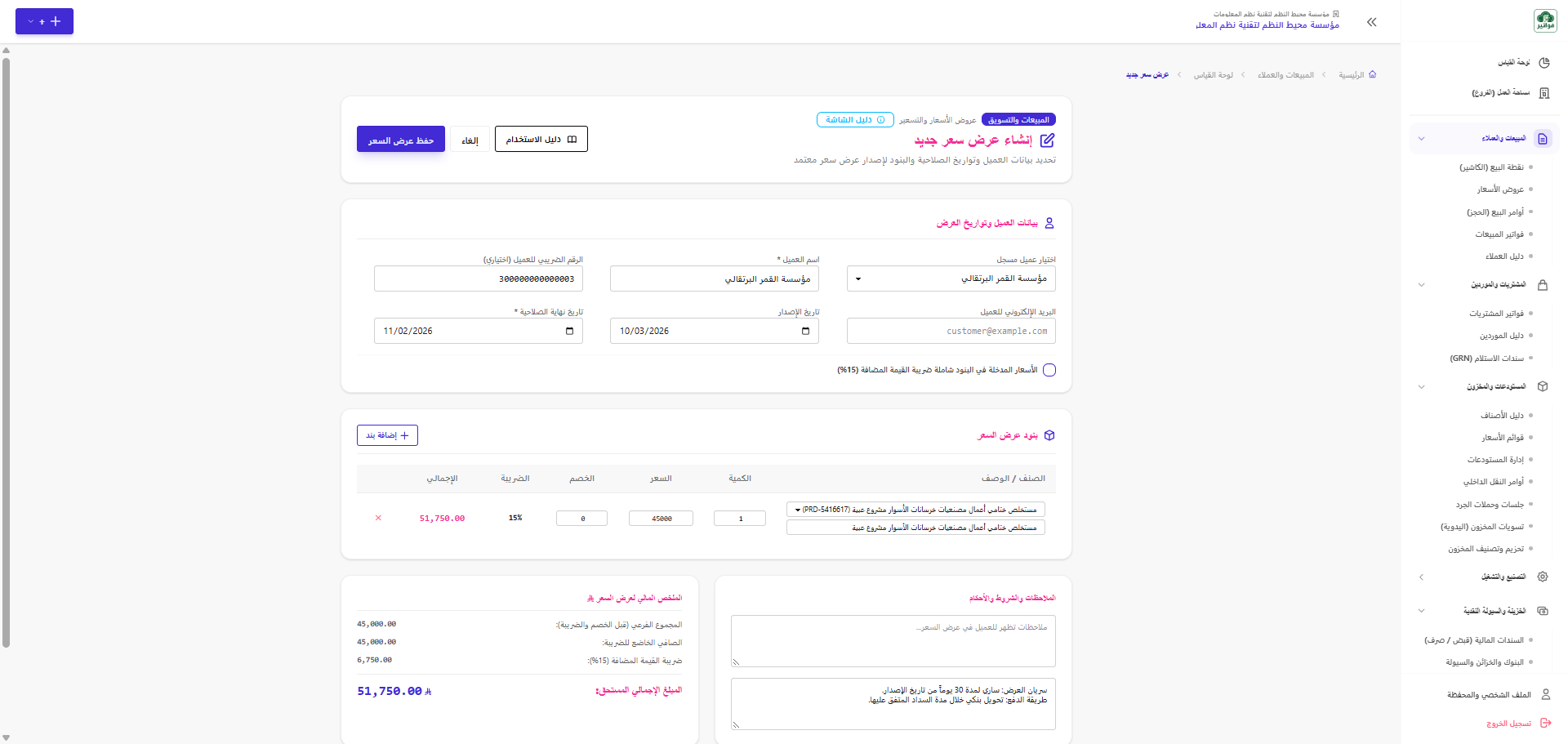Click the لوحة القياس dashboard pie icon
The height and width of the screenshot is (744, 1568).
pyautogui.click(x=1544, y=62)
